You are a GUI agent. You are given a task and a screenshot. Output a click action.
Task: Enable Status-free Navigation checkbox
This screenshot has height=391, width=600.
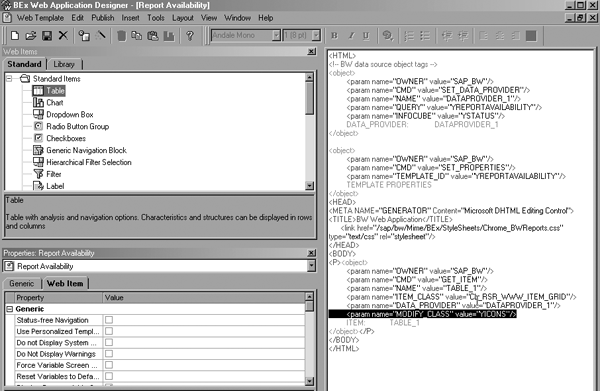(109, 320)
